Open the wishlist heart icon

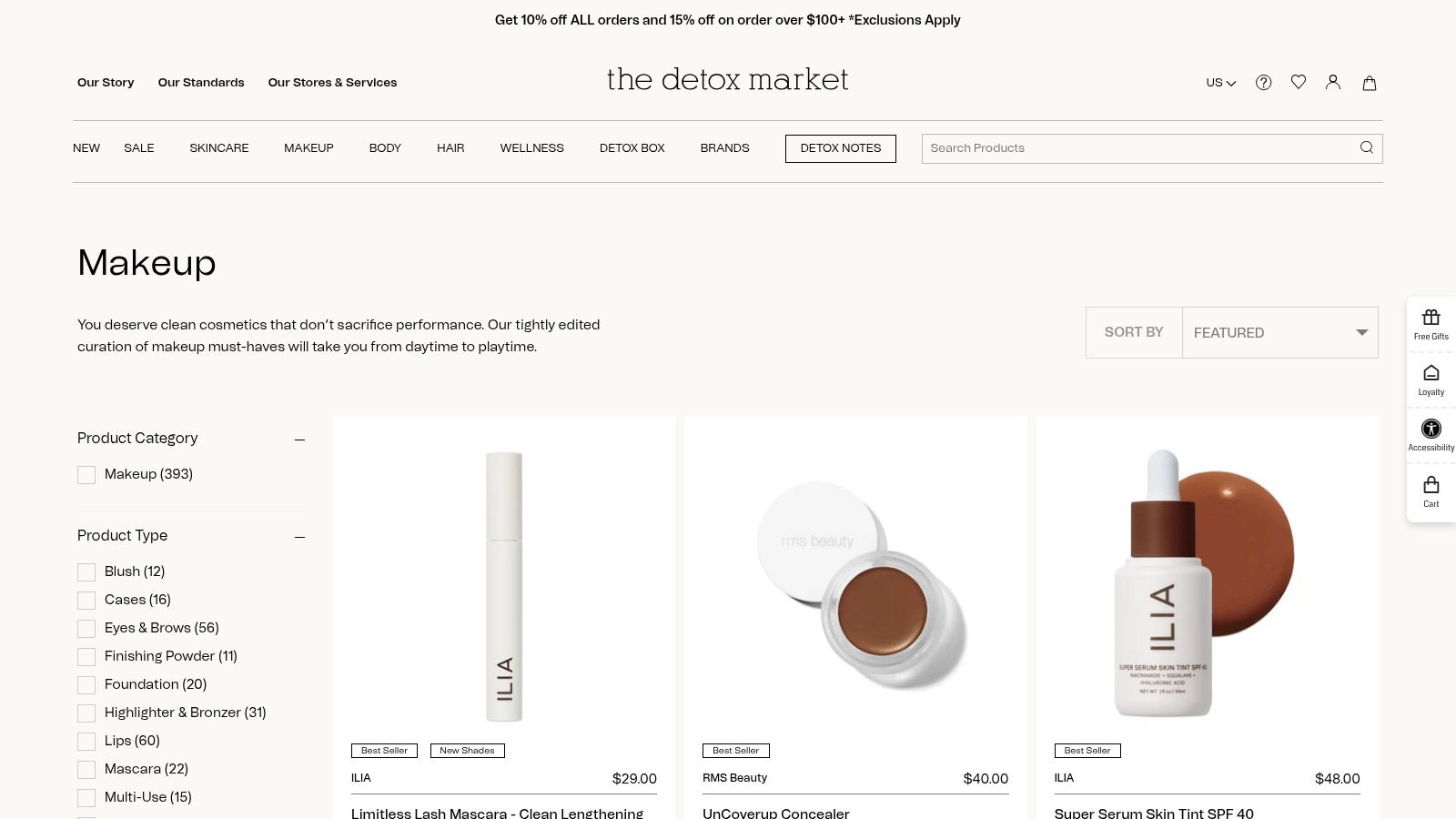(1299, 82)
